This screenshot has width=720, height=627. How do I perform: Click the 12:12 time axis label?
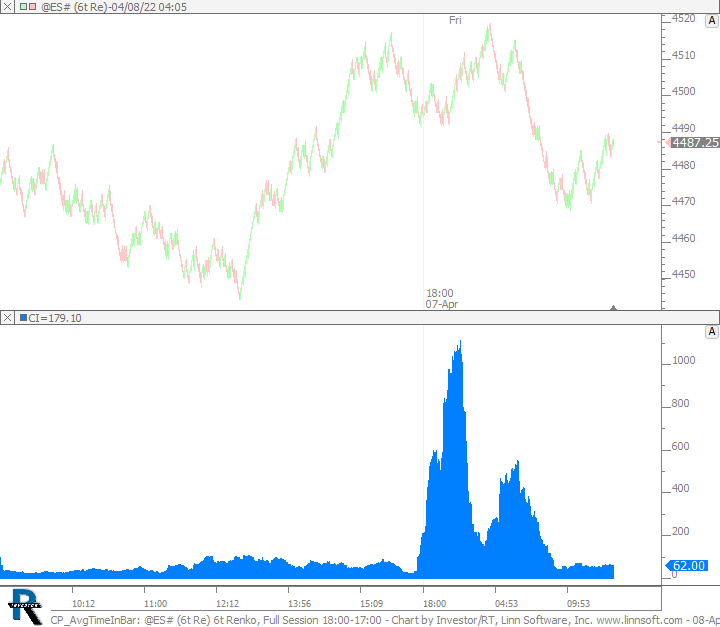click(x=228, y=603)
